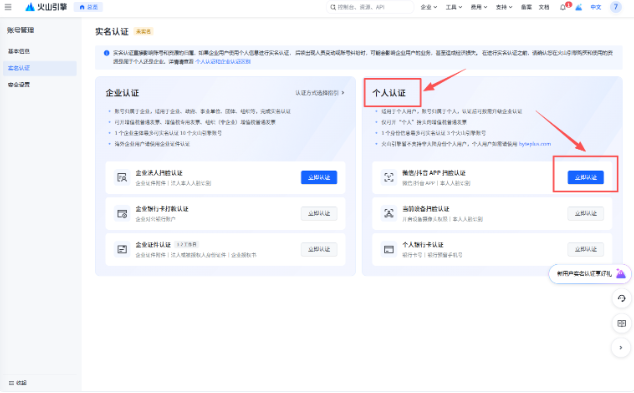634x393 pixels.
Task: Click the info icon in the notice banner
Action: point(106,53)
